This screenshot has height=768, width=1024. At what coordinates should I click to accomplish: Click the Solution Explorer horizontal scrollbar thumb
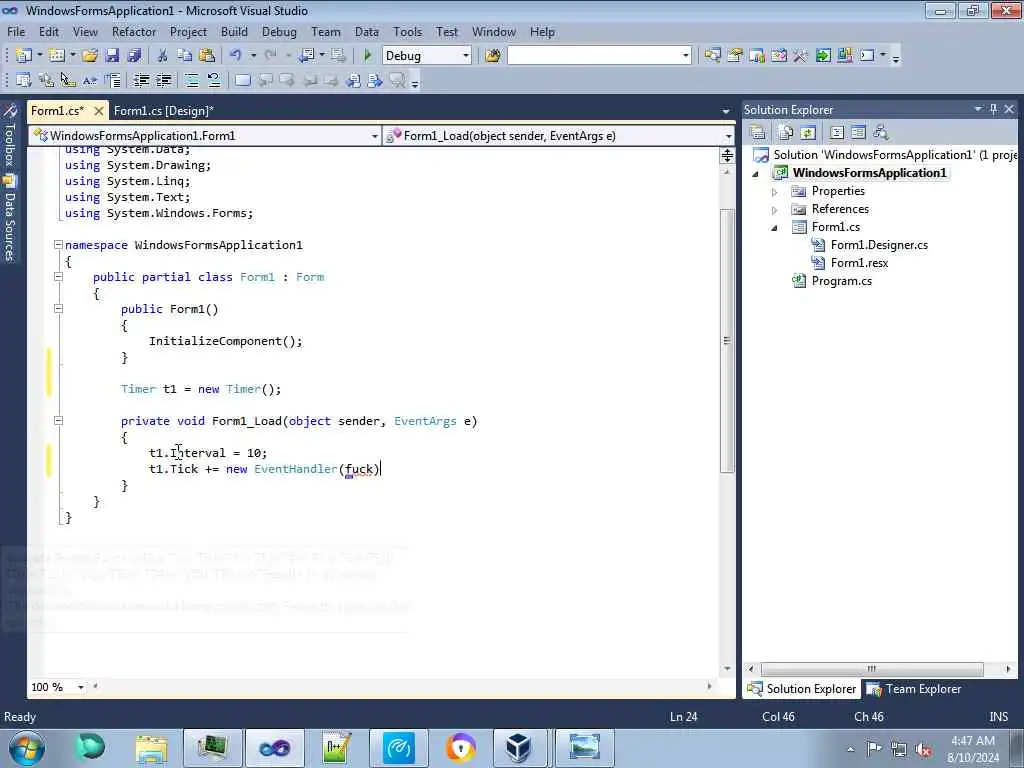tap(872, 669)
